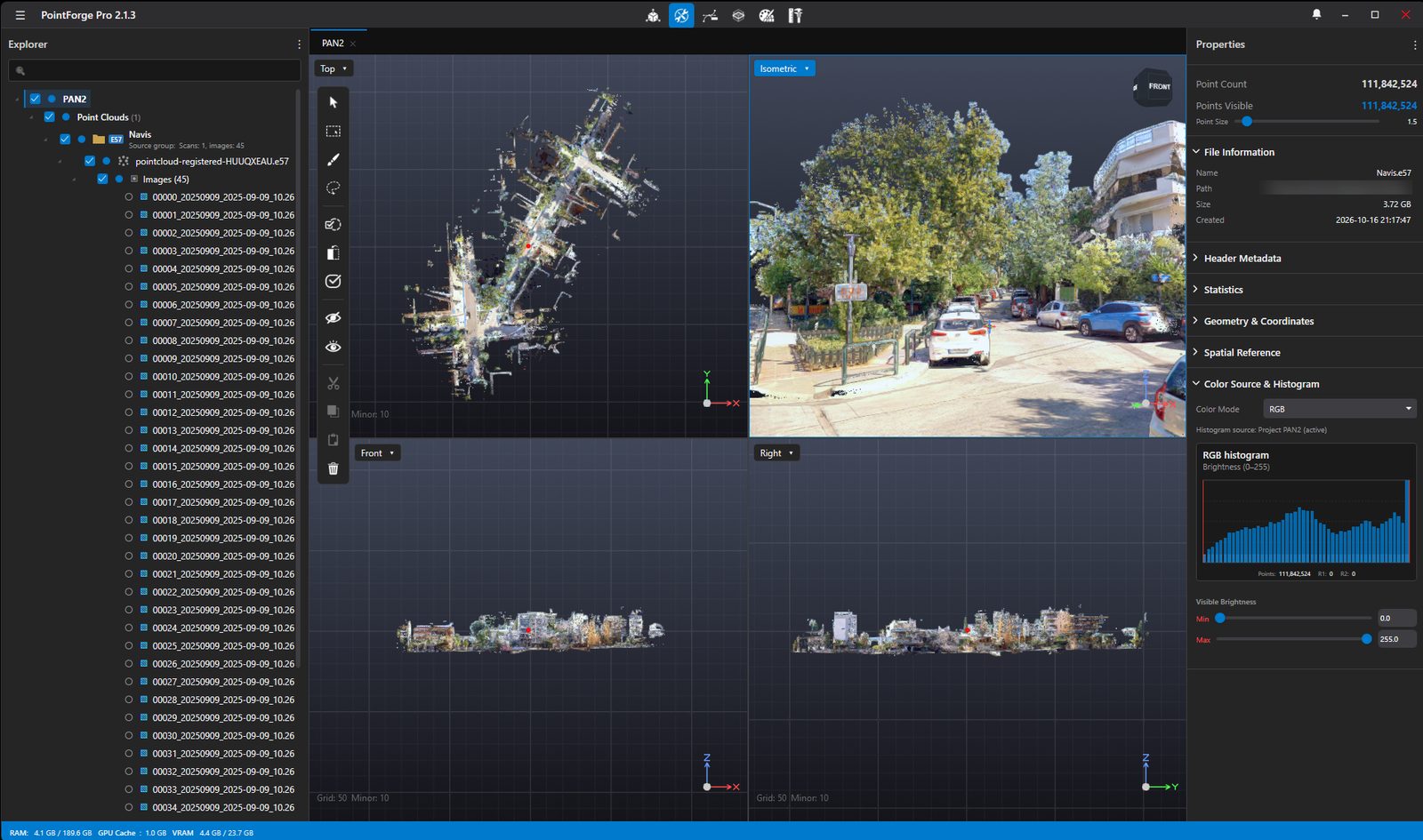The image size is (1423, 840).
Task: Open the hamburger main menu
Action: point(20,15)
